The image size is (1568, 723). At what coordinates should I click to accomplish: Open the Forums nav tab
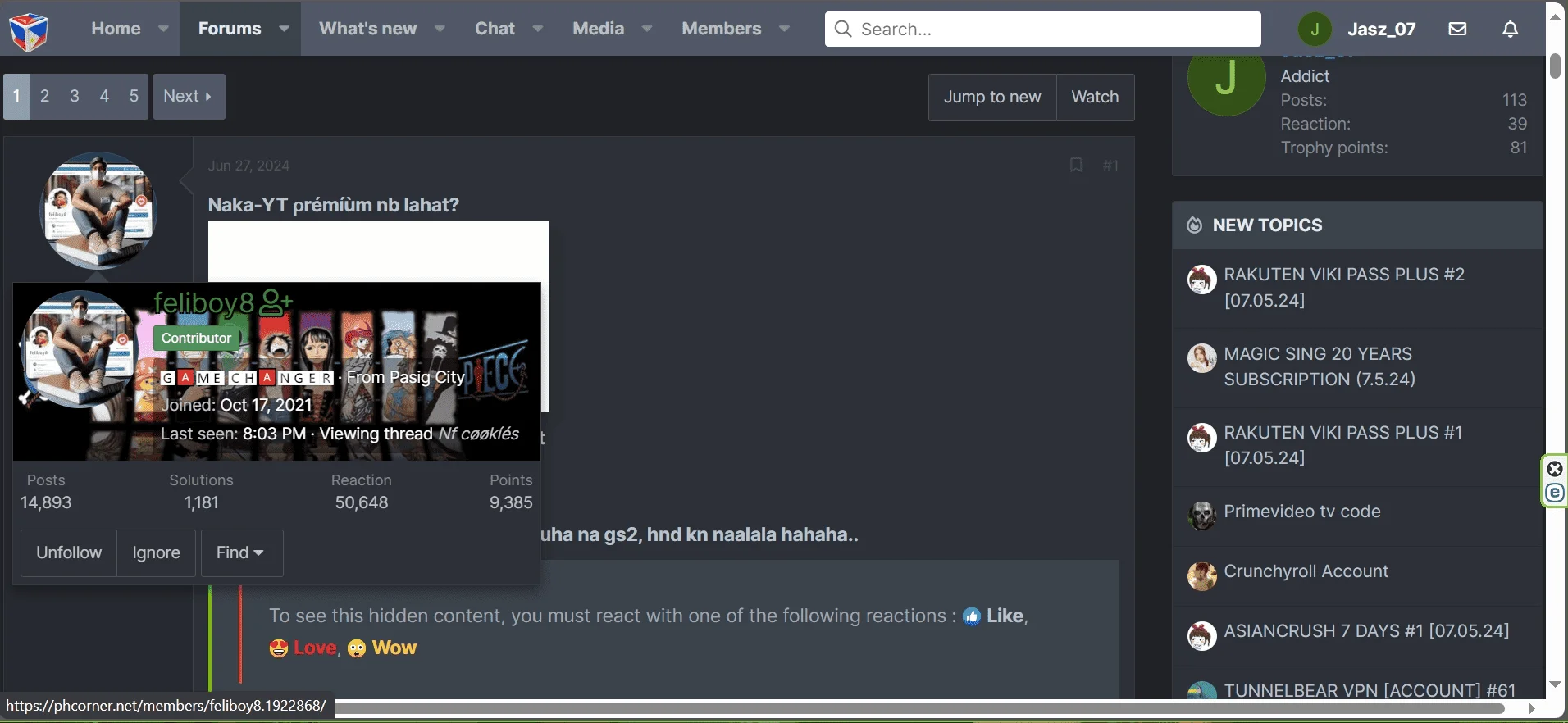click(x=230, y=29)
